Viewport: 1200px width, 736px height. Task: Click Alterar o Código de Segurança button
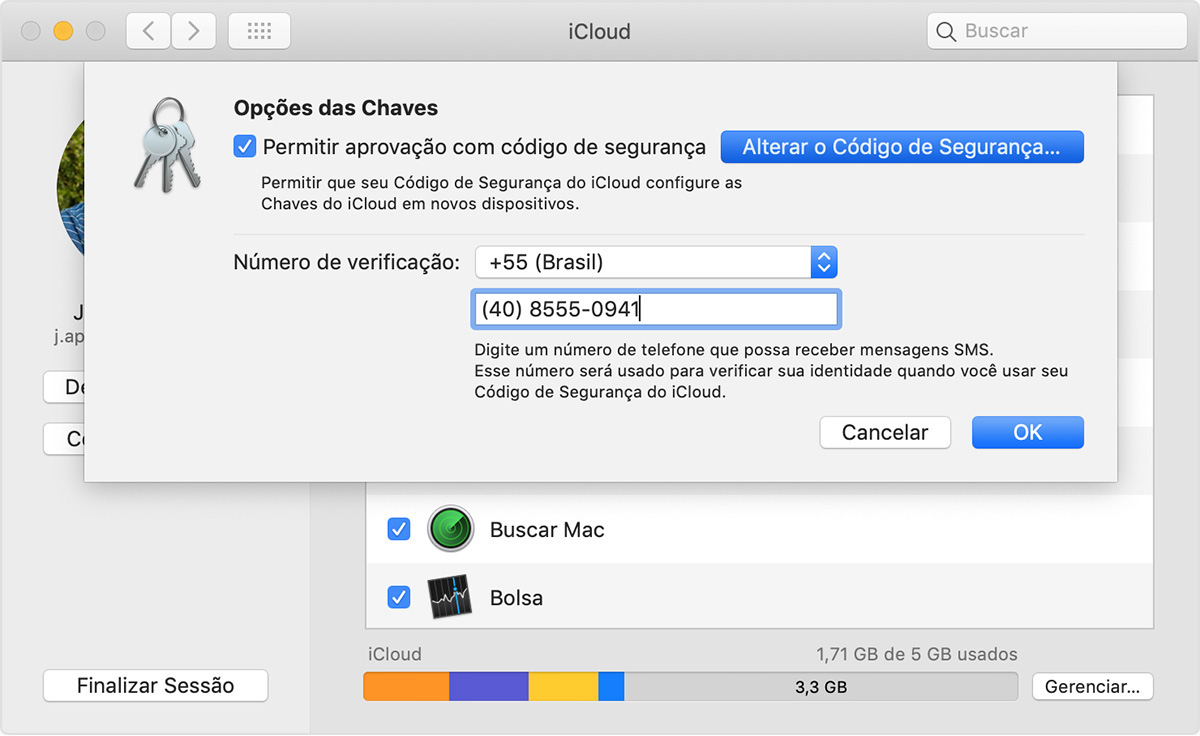901,147
